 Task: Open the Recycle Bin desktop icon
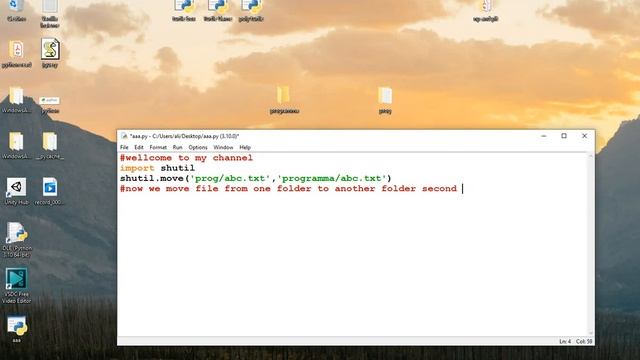[x=16, y=10]
